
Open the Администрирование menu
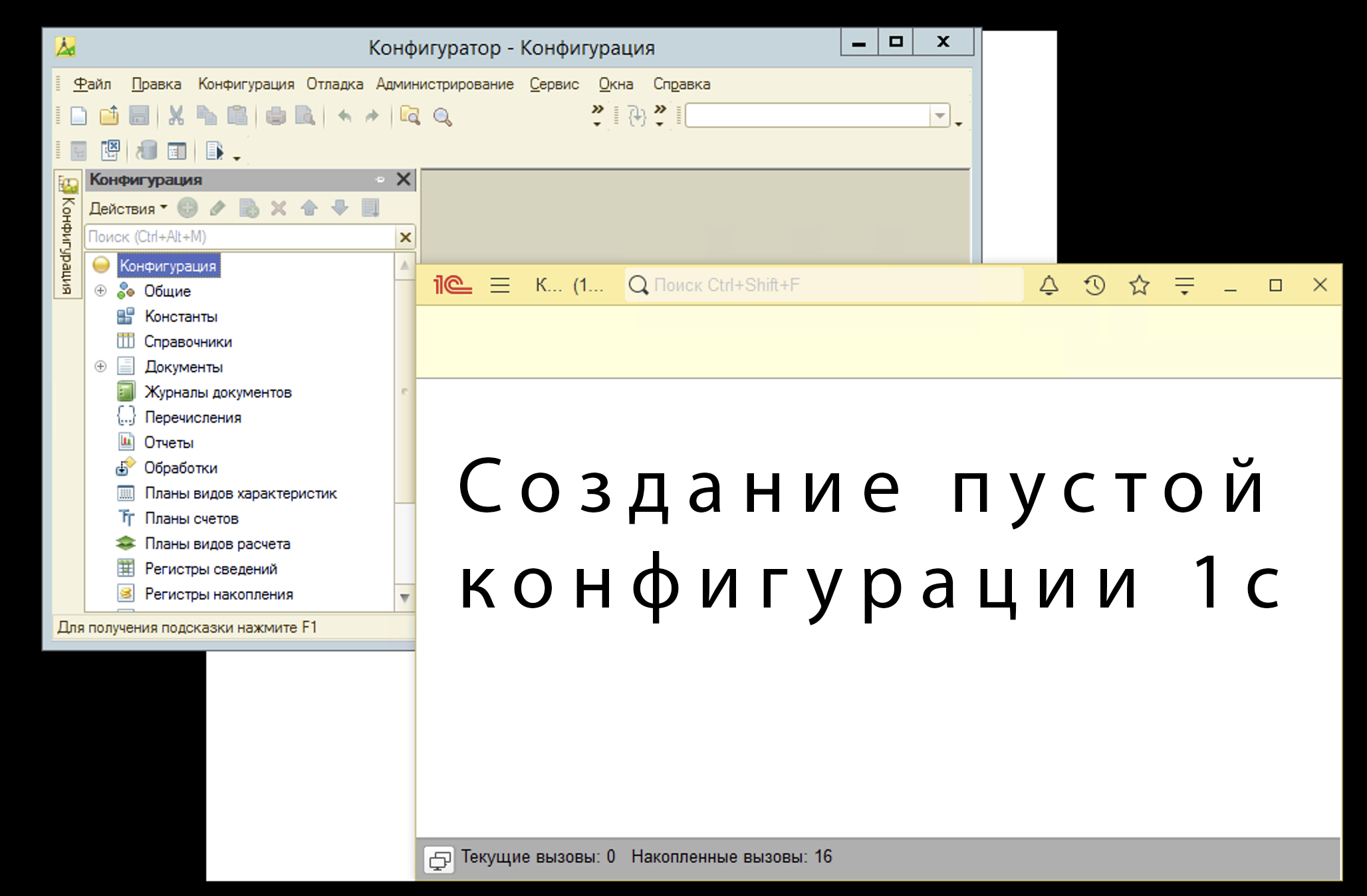click(x=445, y=84)
